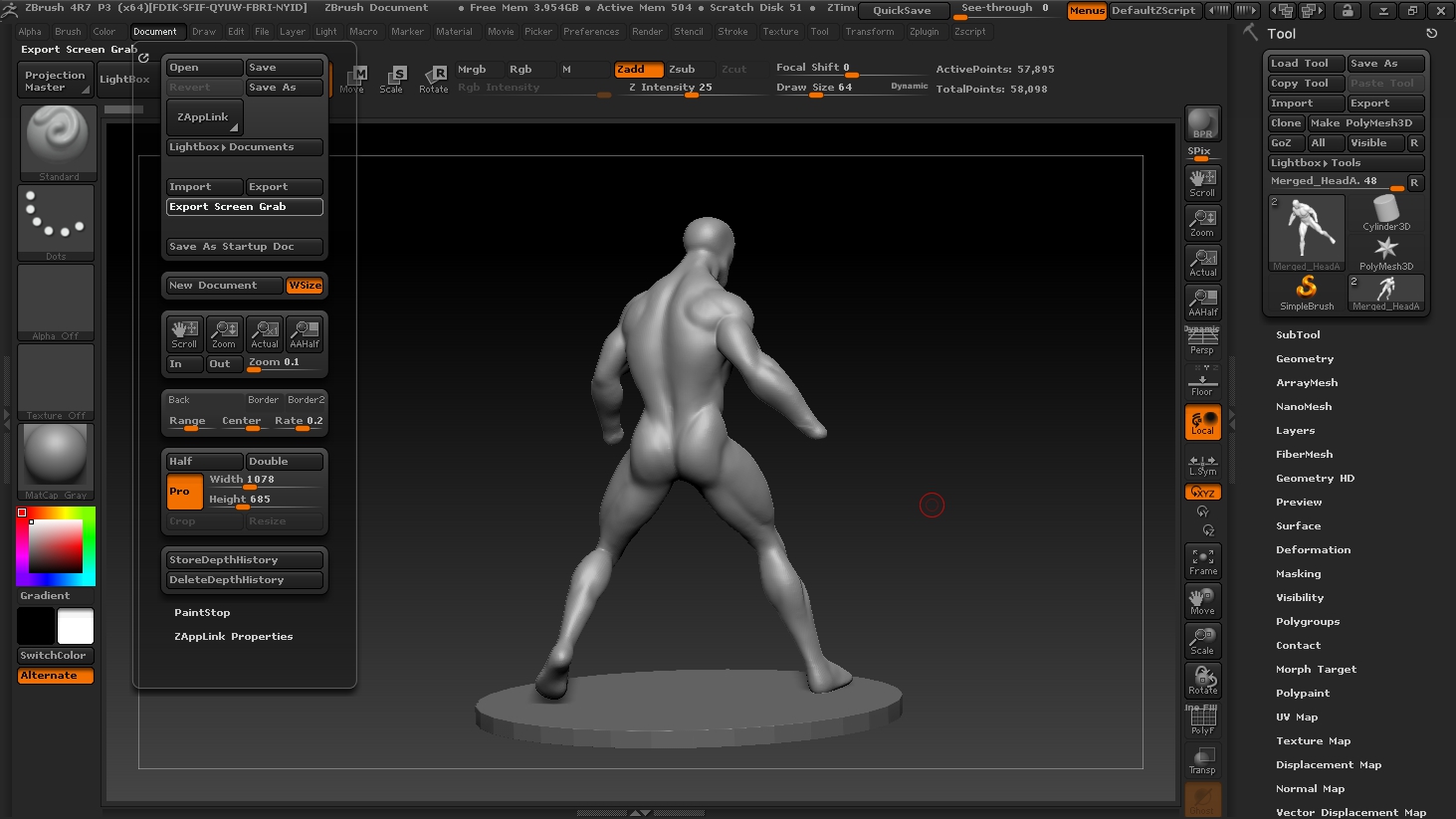Open the Render menu

point(647,32)
